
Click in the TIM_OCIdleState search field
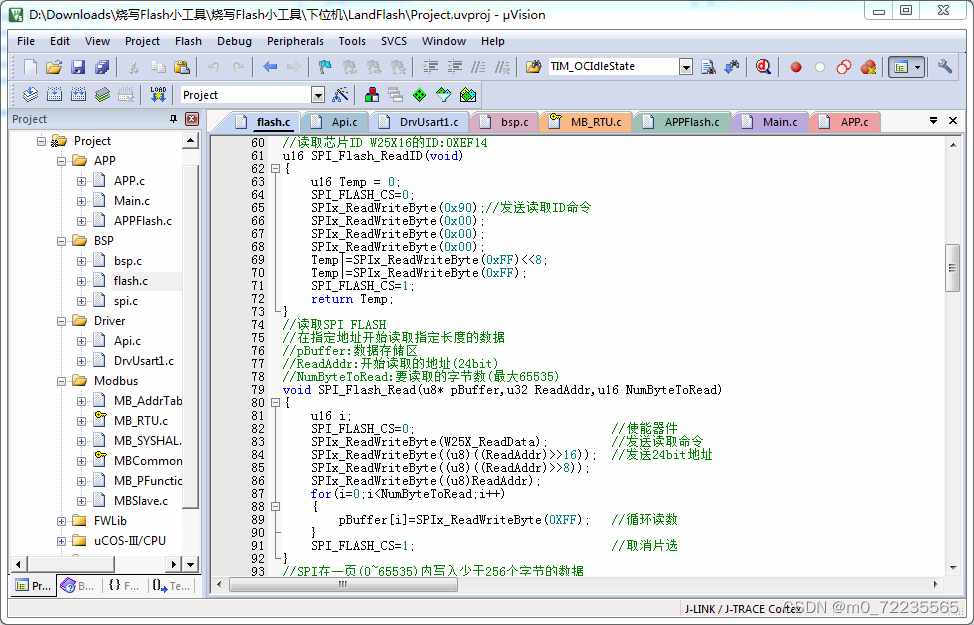(x=612, y=66)
